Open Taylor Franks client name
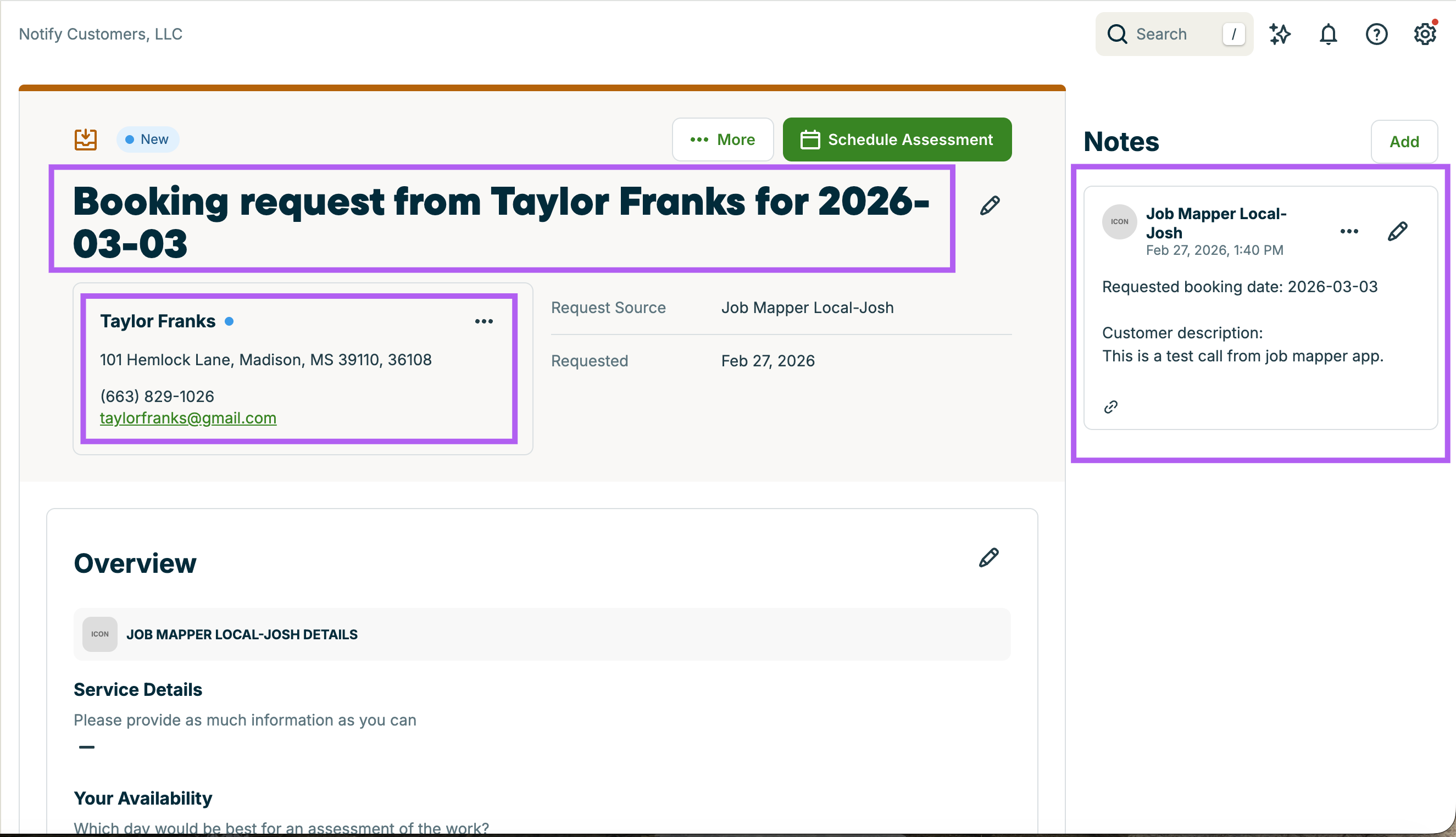The height and width of the screenshot is (837, 1456). pyautogui.click(x=158, y=321)
